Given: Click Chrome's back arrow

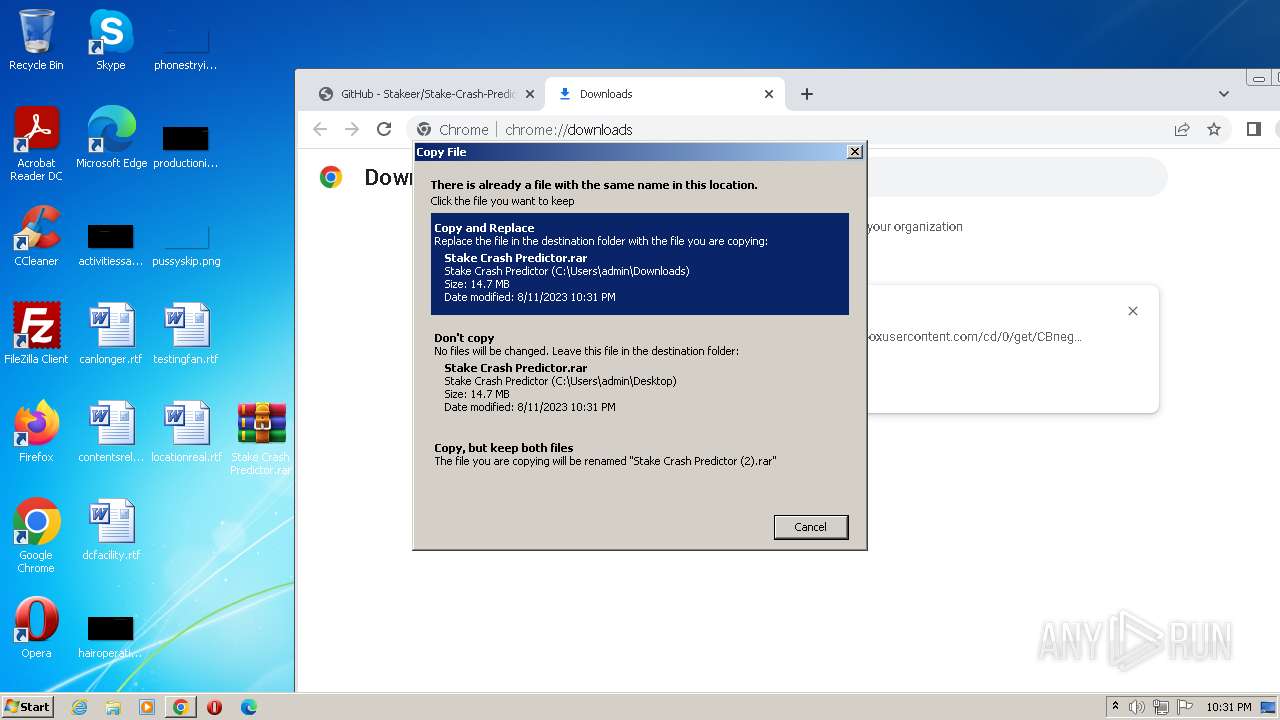Looking at the screenshot, I should point(320,129).
